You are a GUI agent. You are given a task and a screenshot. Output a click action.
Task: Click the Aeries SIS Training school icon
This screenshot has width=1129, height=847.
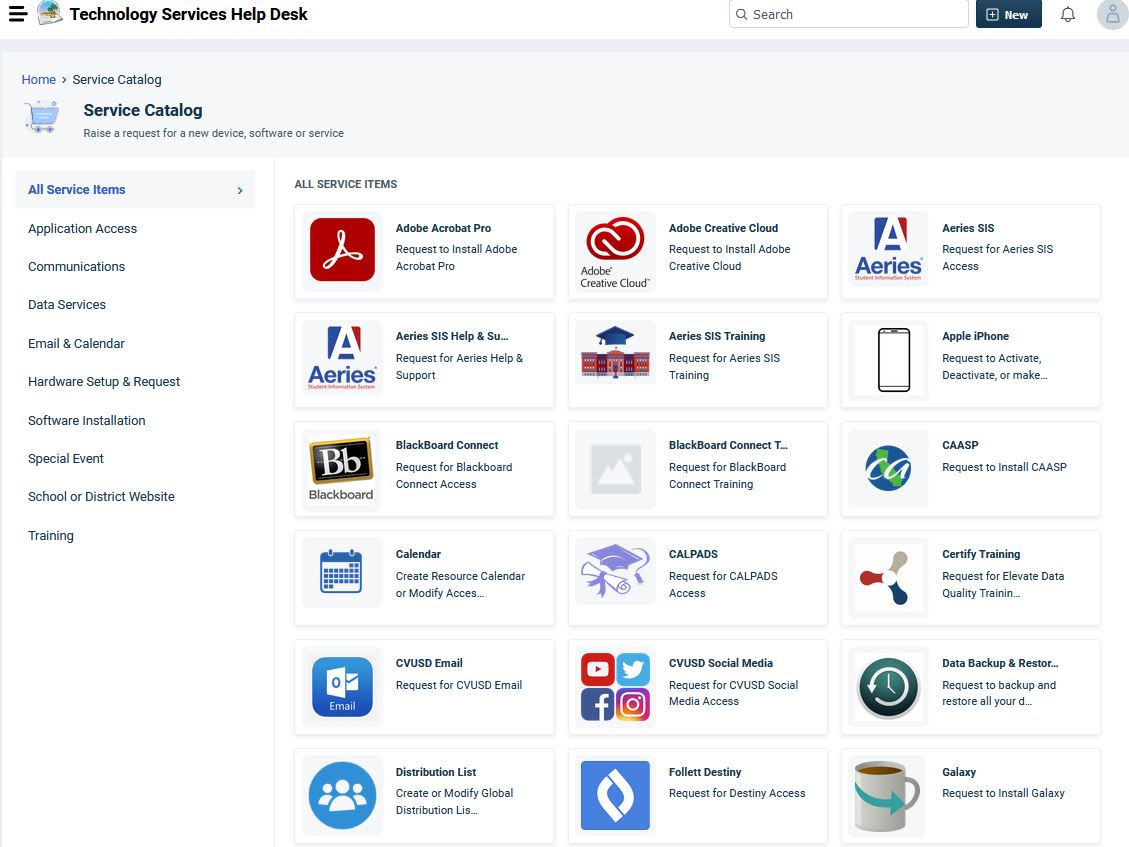pos(615,352)
